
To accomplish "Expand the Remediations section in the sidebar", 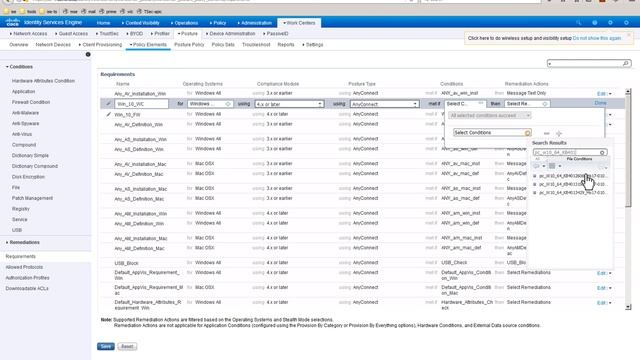I will (23, 242).
